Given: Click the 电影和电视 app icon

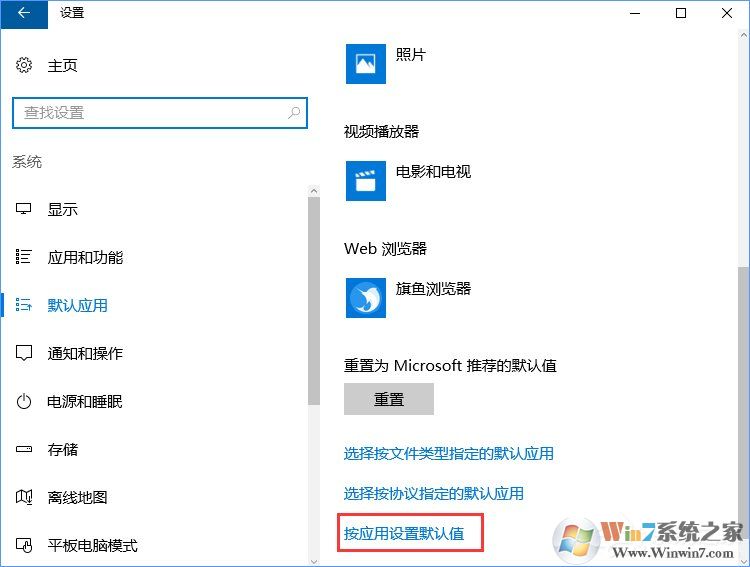Looking at the screenshot, I should click(x=366, y=181).
